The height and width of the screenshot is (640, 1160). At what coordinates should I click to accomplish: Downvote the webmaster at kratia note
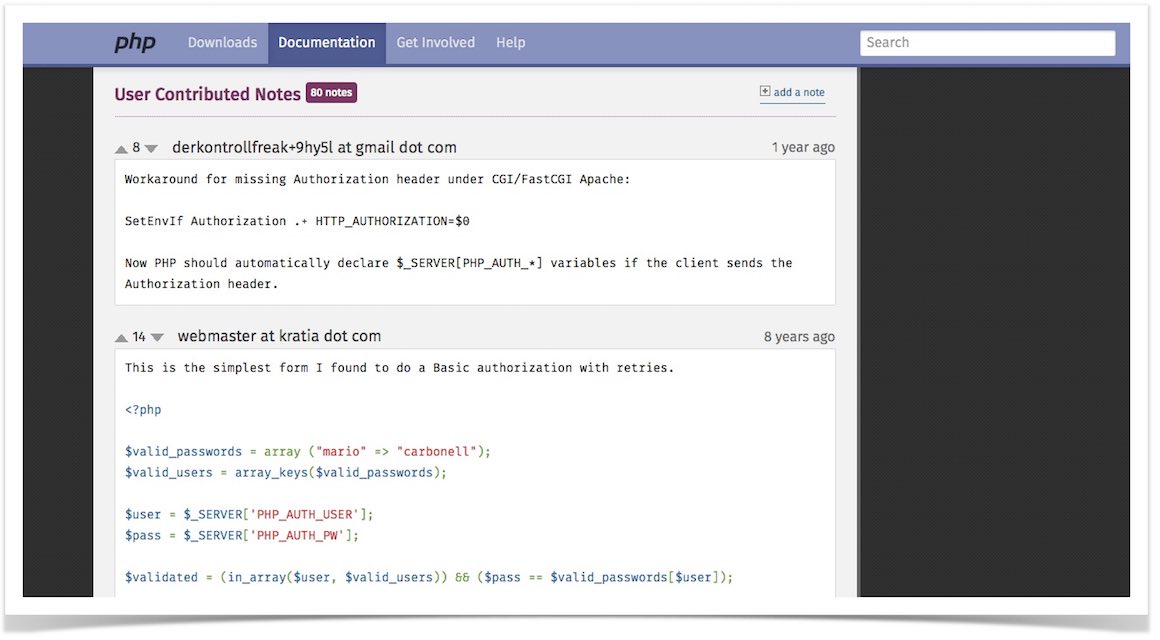[x=157, y=338]
